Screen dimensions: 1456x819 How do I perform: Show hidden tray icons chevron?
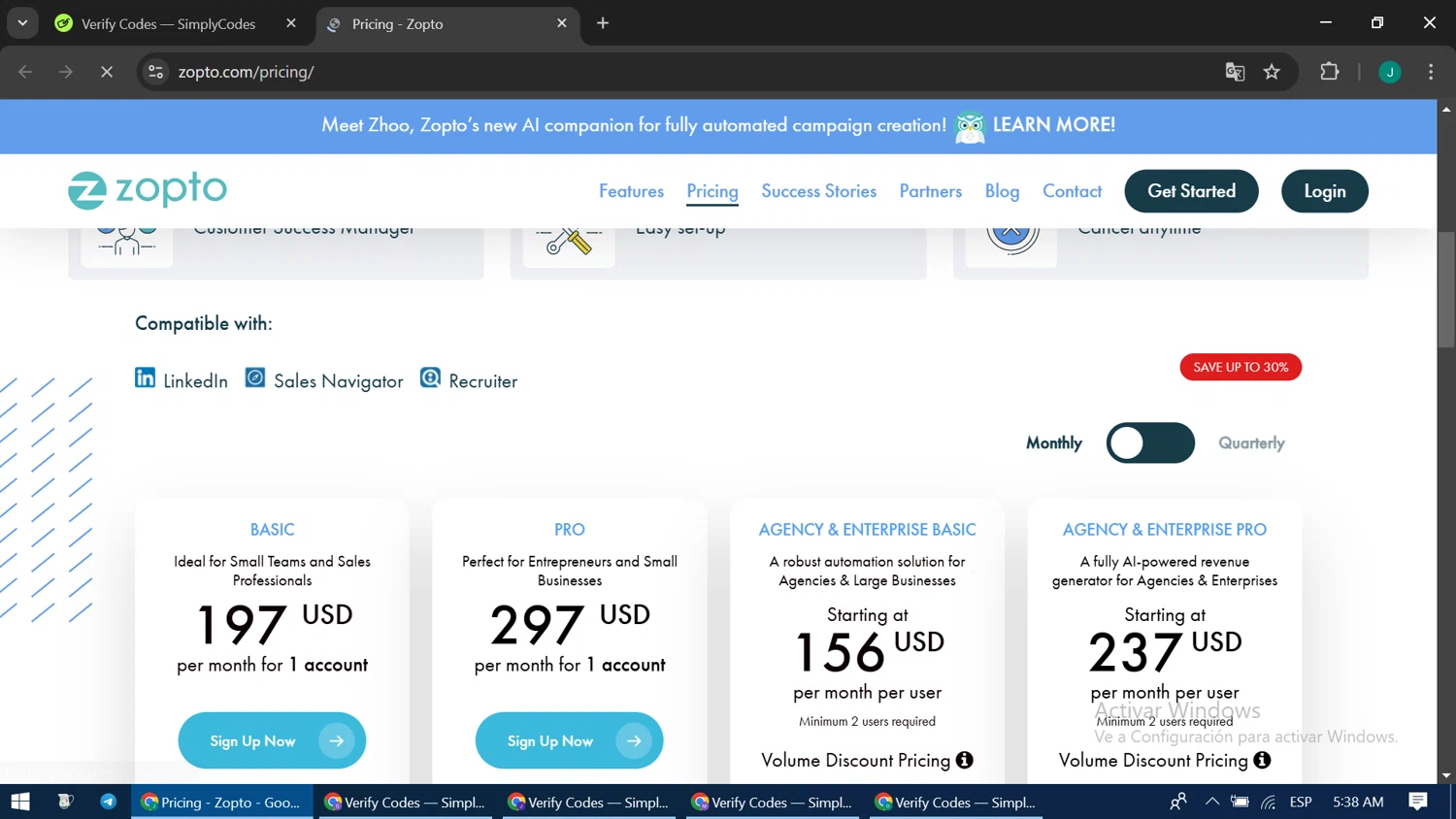[1211, 802]
